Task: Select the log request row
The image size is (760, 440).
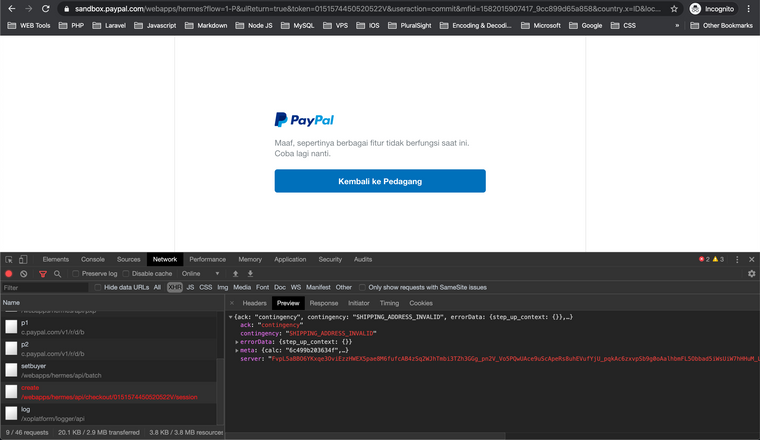Action: tap(109, 414)
